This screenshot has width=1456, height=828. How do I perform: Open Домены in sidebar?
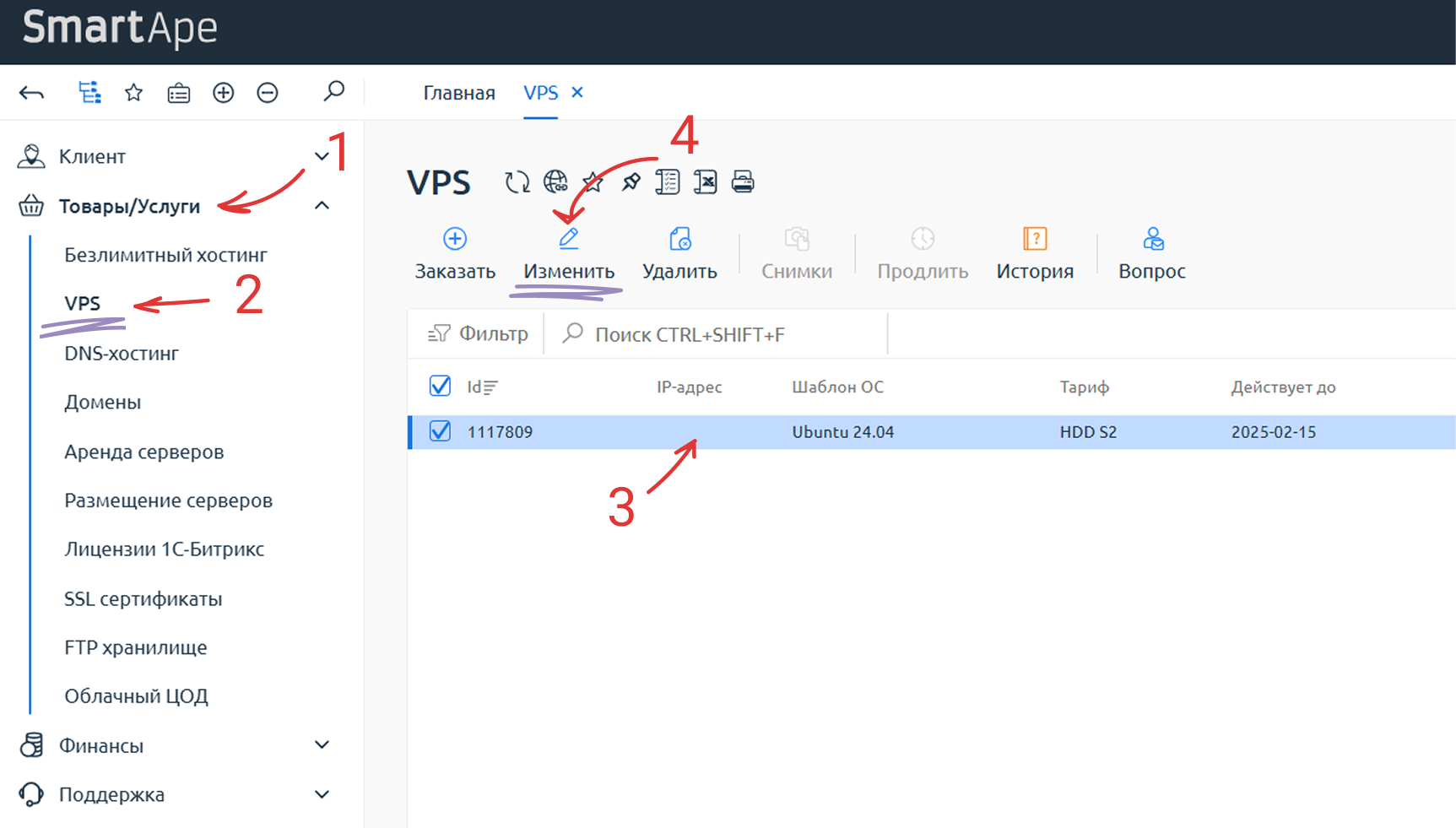tap(102, 403)
